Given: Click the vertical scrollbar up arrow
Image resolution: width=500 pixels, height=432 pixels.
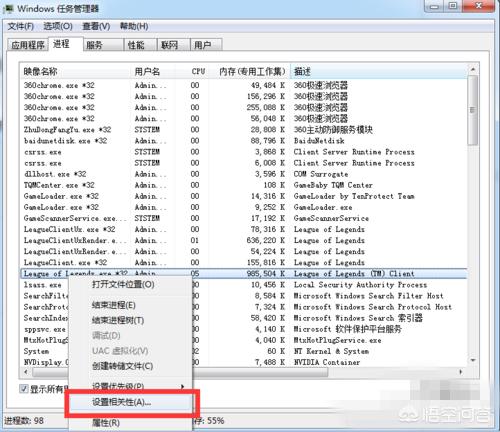Looking at the screenshot, I should pos(472,70).
